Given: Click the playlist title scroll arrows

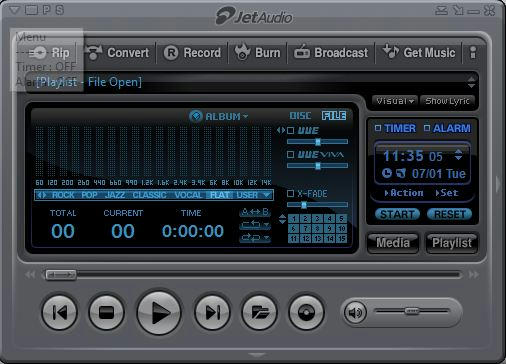Looking at the screenshot, I should (x=471, y=82).
